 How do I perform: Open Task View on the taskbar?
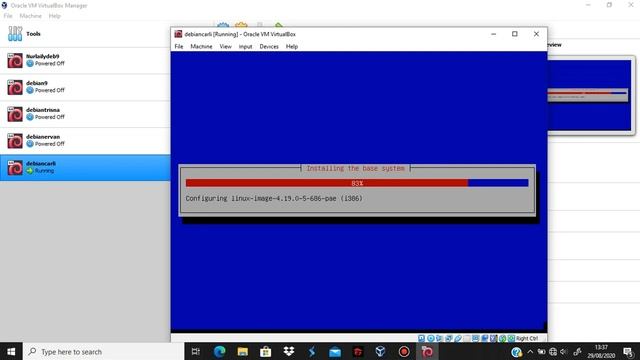pos(196,351)
